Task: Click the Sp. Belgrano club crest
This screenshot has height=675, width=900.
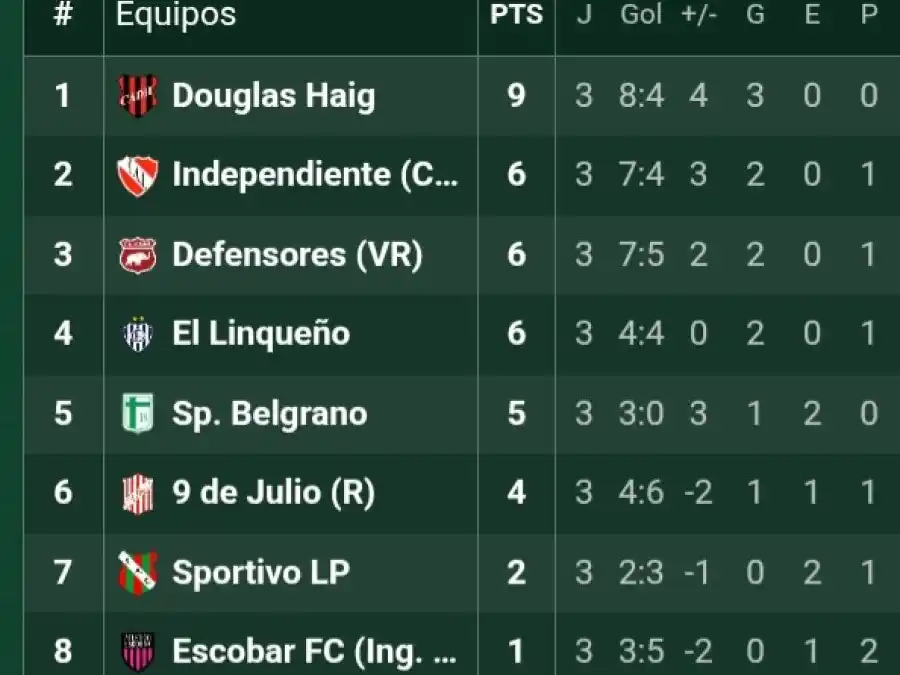Action: pyautogui.click(x=137, y=413)
